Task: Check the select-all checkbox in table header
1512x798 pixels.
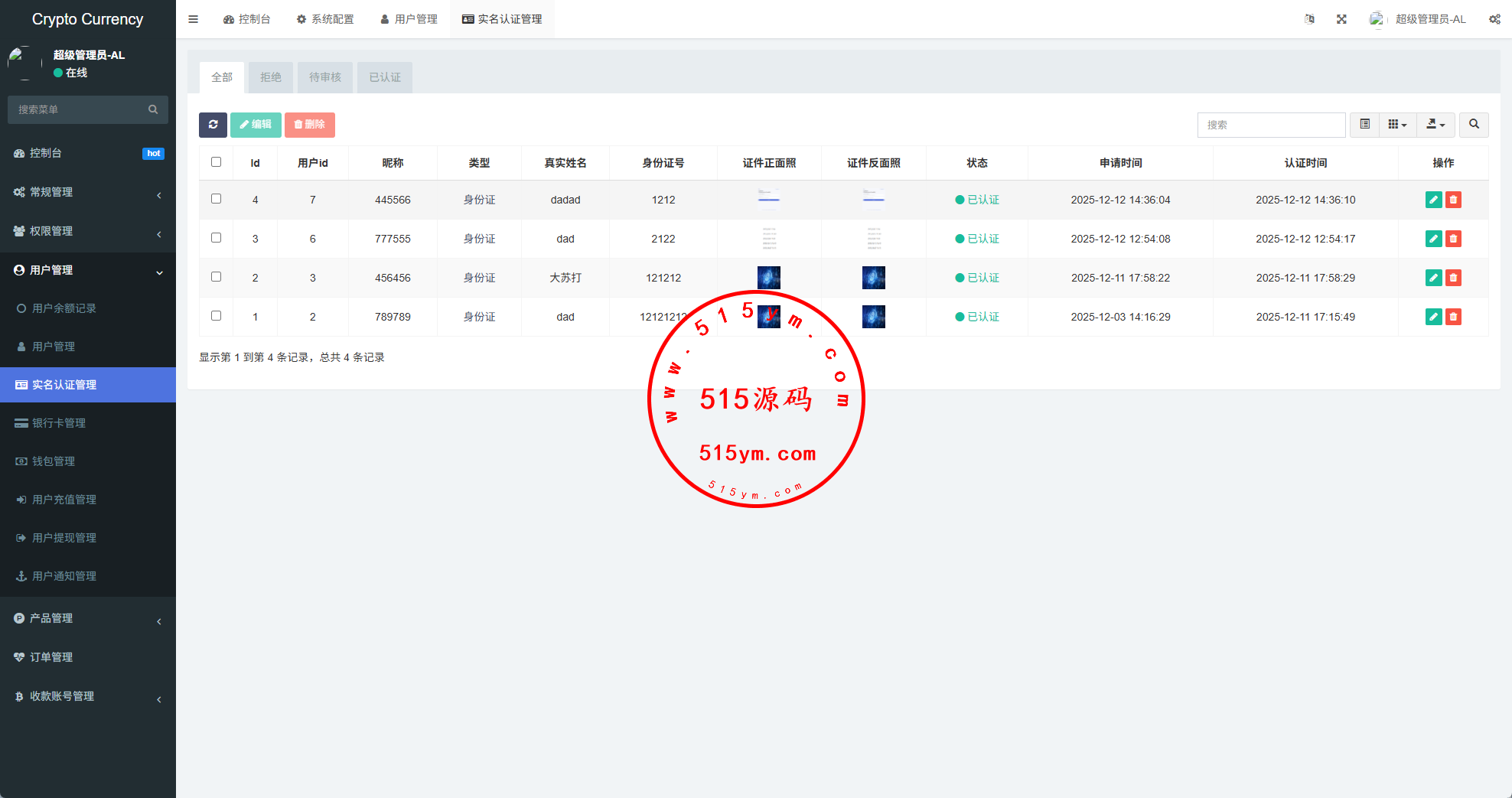Action: [x=216, y=162]
